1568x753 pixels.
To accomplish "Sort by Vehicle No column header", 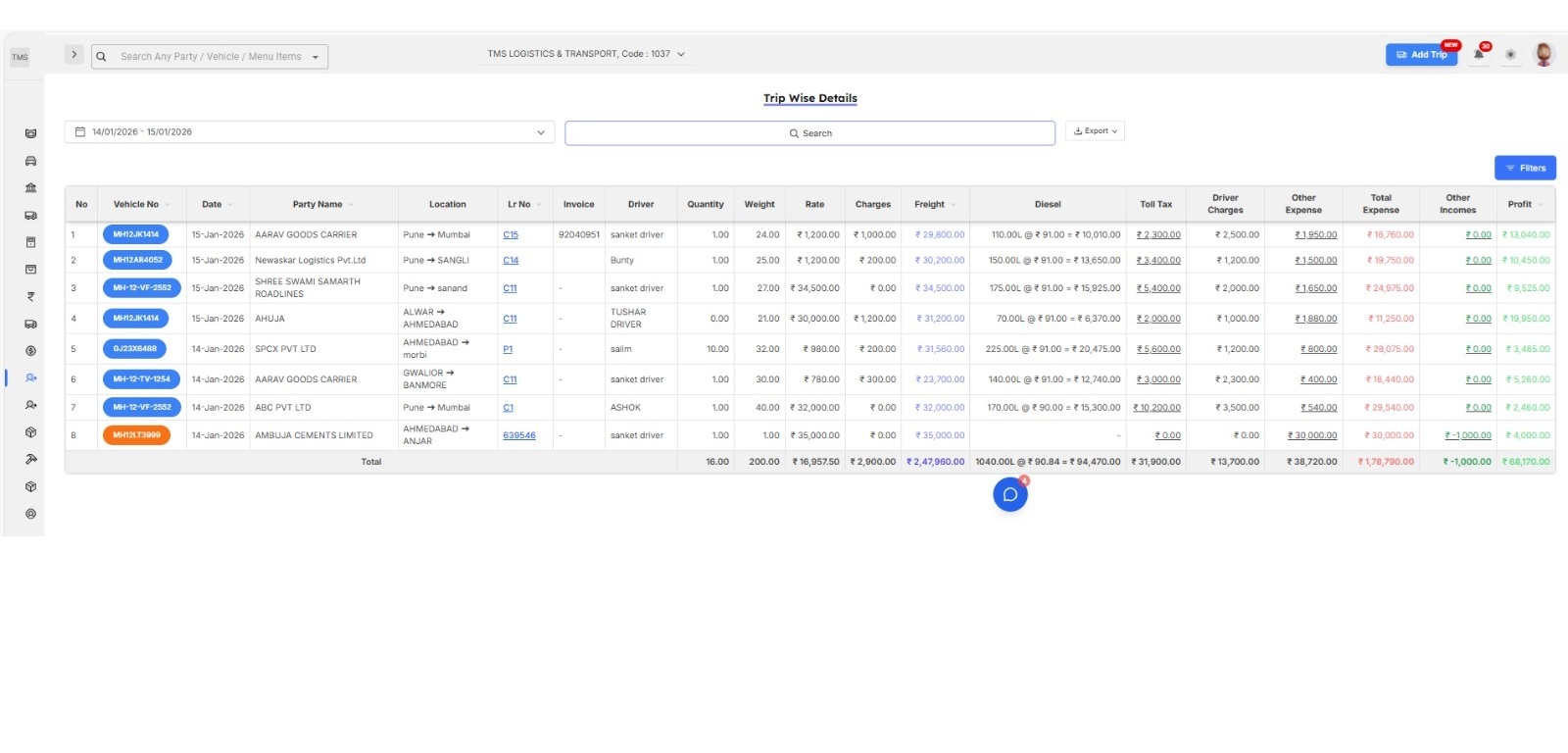I will [x=136, y=205].
